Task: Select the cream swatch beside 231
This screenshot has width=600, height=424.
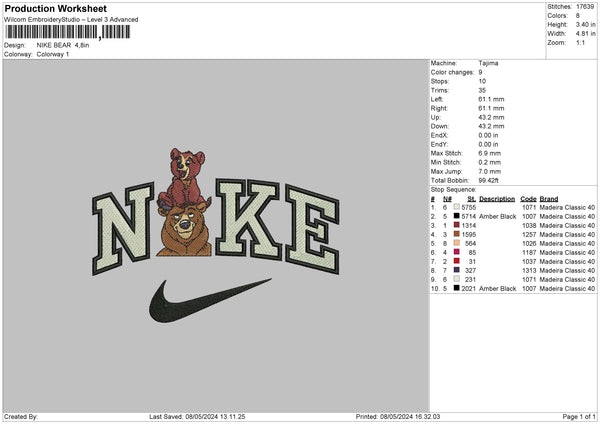Action: (x=457, y=279)
